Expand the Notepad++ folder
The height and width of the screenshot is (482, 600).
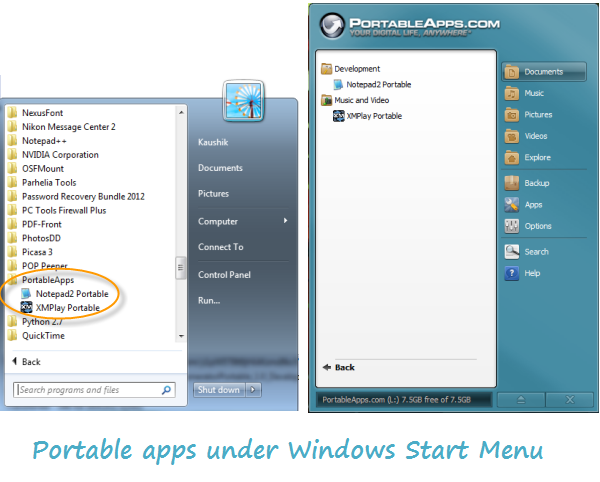tap(37, 141)
